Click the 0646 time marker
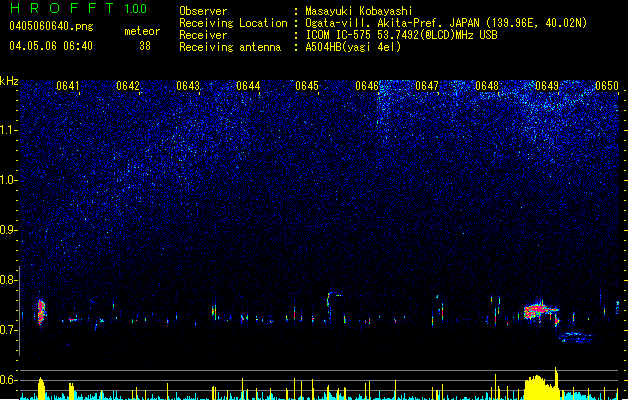The height and width of the screenshot is (400, 629). 367,86
